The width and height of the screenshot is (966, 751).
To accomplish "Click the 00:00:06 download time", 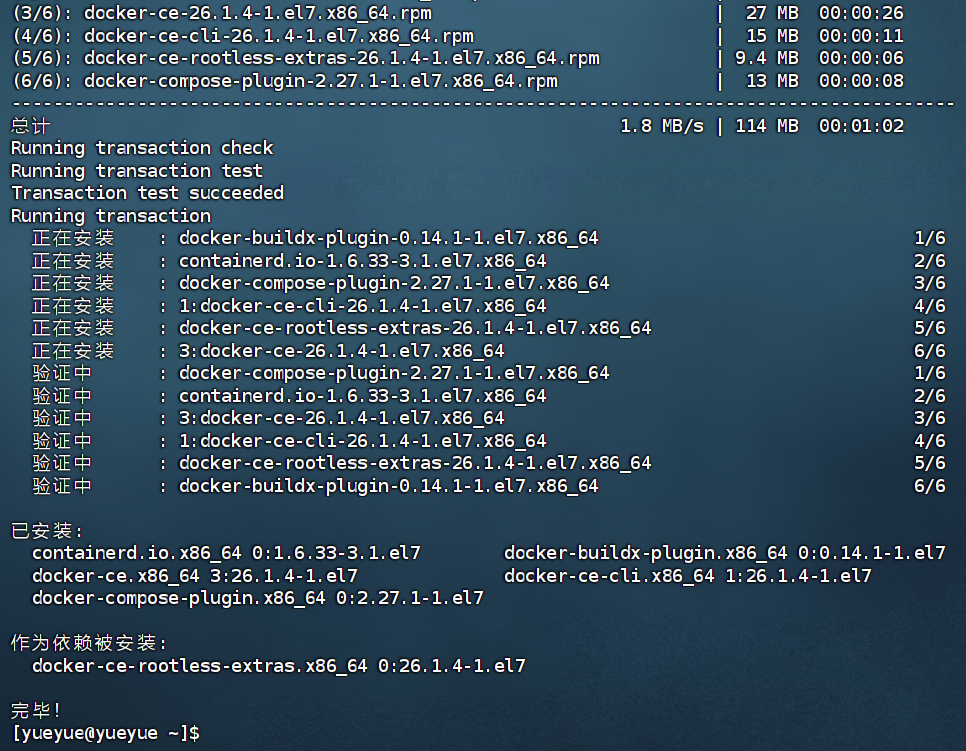I will [x=861, y=58].
